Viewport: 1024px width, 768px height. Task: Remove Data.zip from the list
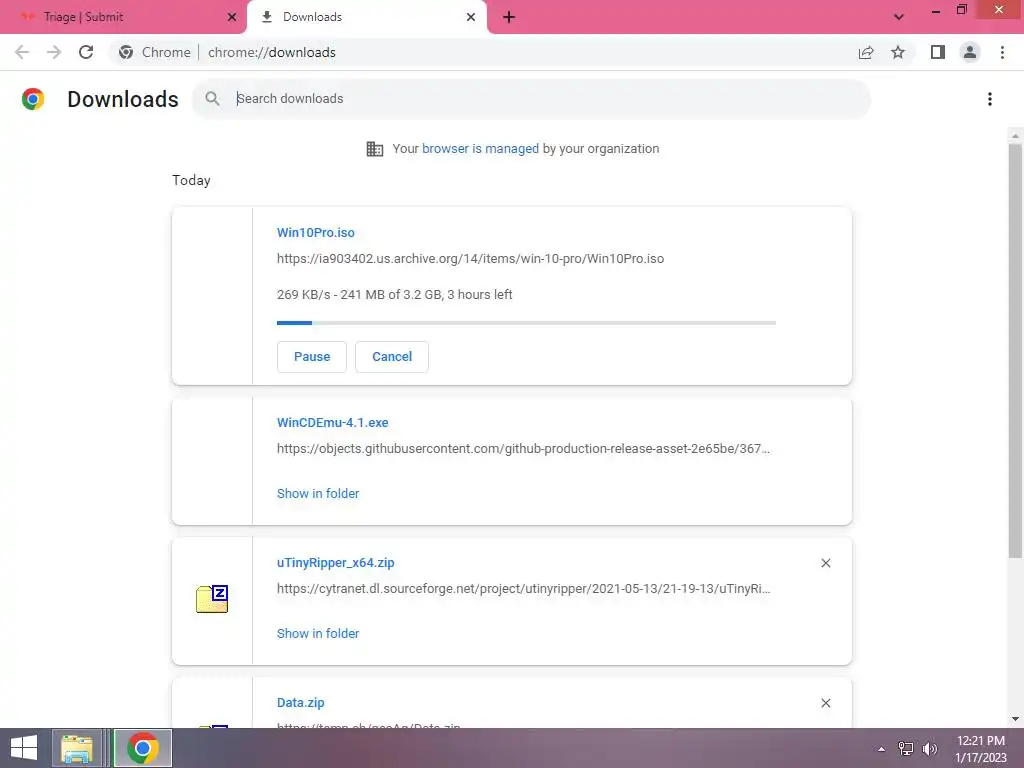point(825,703)
